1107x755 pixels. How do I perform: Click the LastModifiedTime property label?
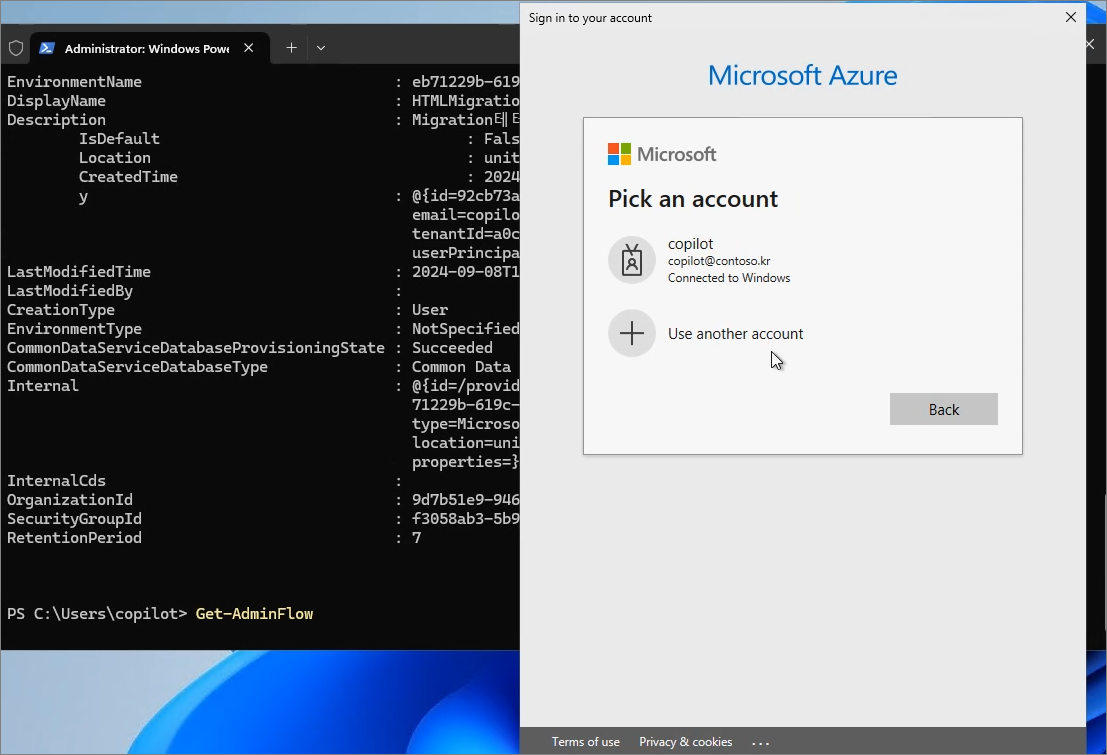pos(79,272)
